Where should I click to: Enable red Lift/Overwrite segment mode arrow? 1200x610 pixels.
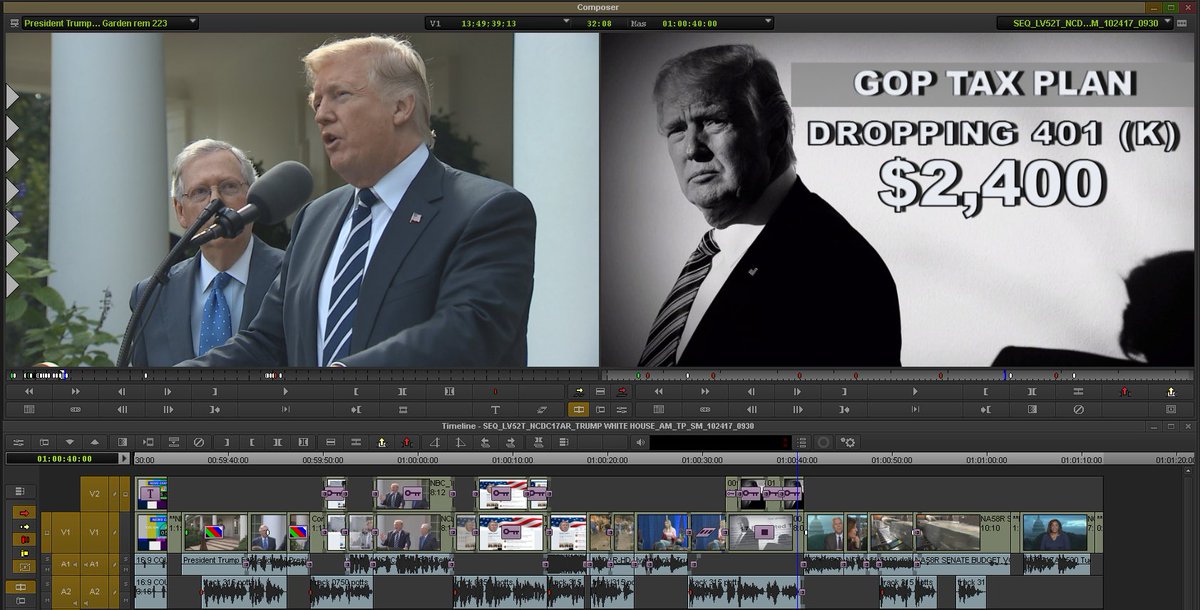(24, 513)
